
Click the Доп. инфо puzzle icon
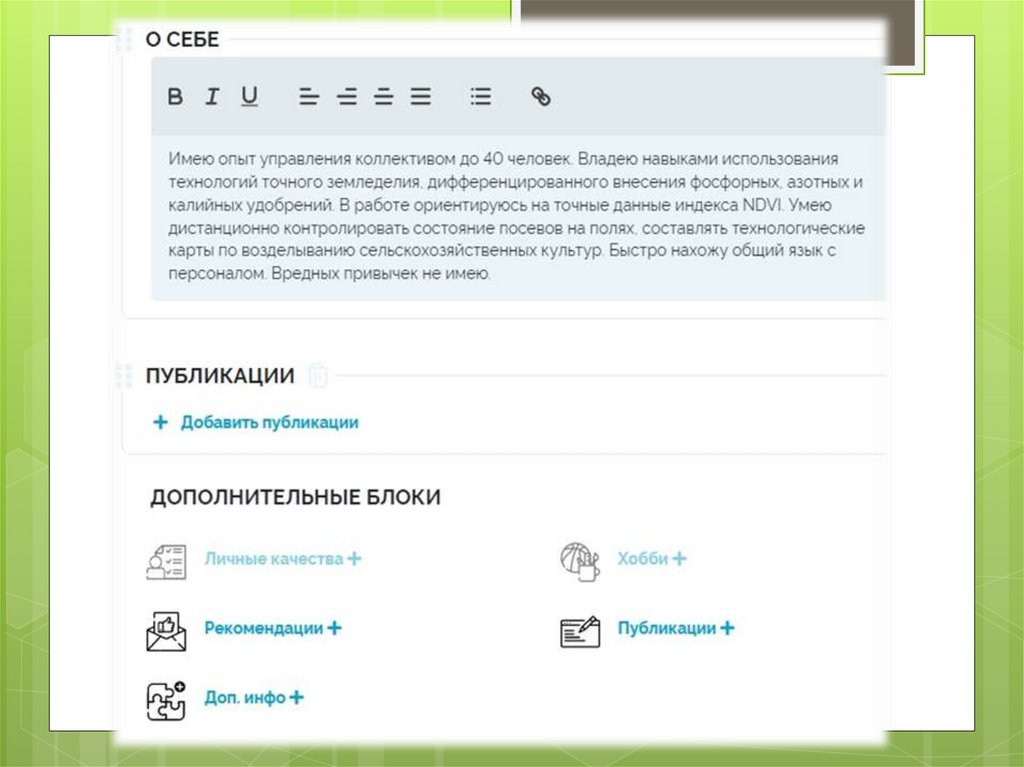[167, 701]
